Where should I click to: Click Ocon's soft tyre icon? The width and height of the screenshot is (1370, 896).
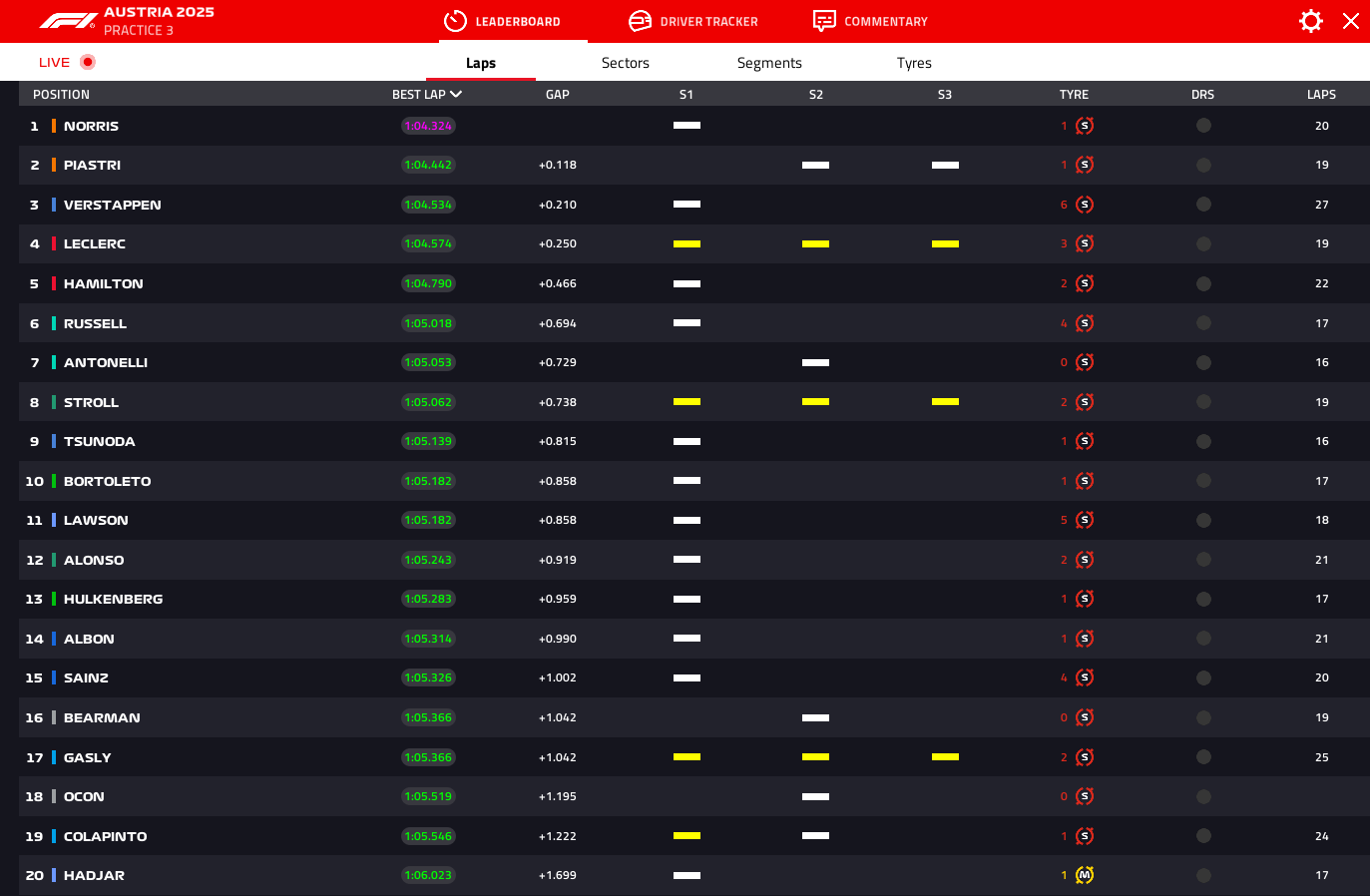tap(1085, 796)
